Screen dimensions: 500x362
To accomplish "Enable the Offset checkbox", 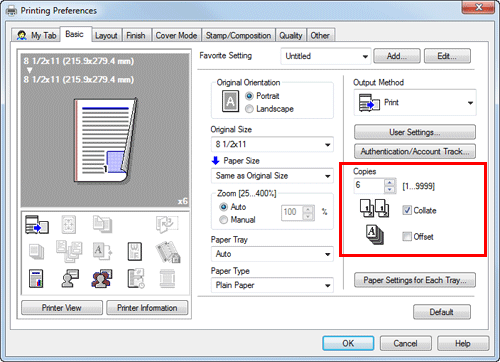I will tap(407, 237).
